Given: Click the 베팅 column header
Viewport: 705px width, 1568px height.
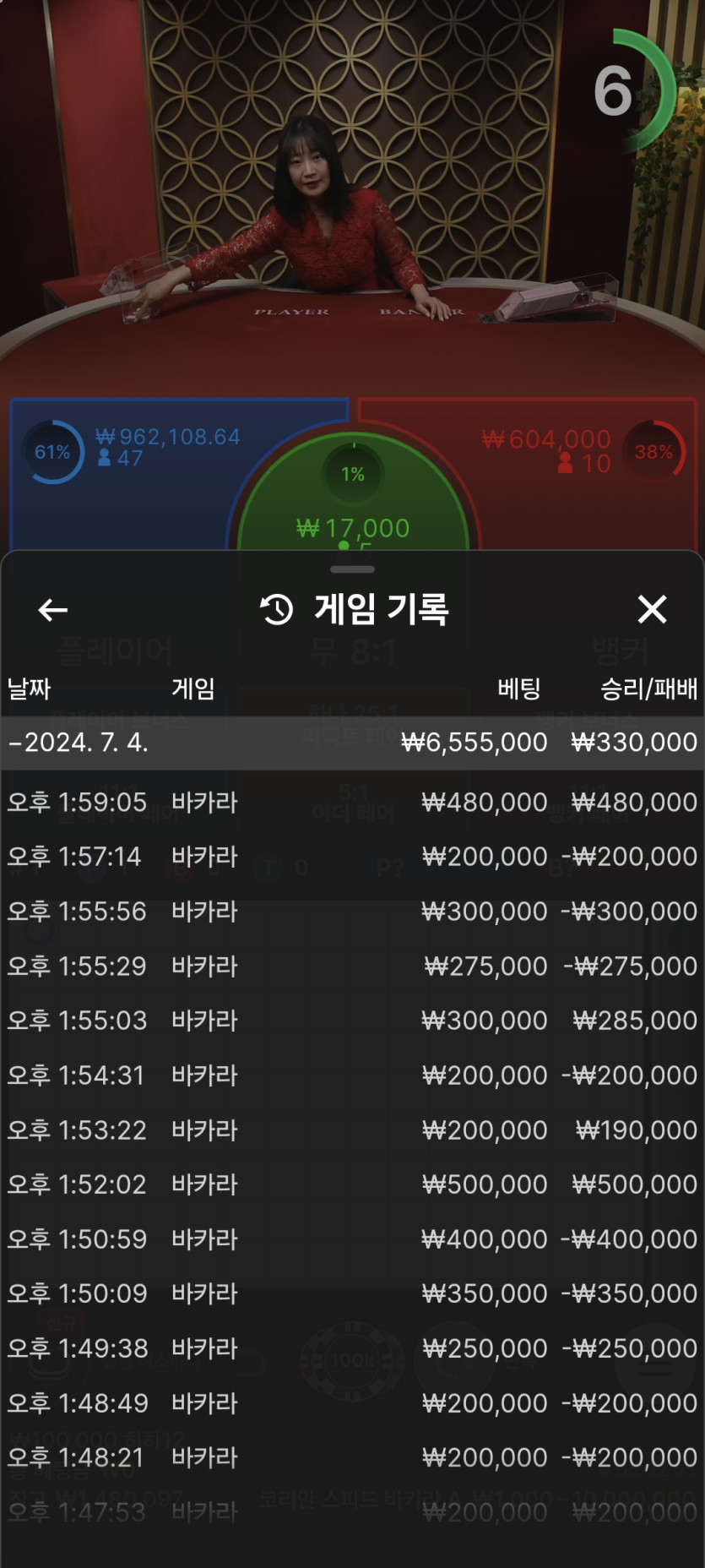Looking at the screenshot, I should (x=518, y=689).
